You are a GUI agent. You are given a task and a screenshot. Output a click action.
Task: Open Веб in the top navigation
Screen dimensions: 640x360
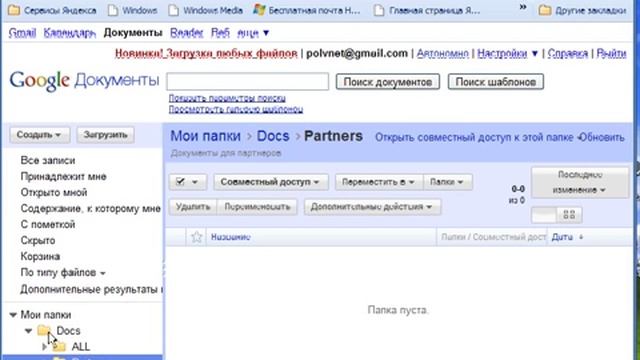pyautogui.click(x=220, y=33)
